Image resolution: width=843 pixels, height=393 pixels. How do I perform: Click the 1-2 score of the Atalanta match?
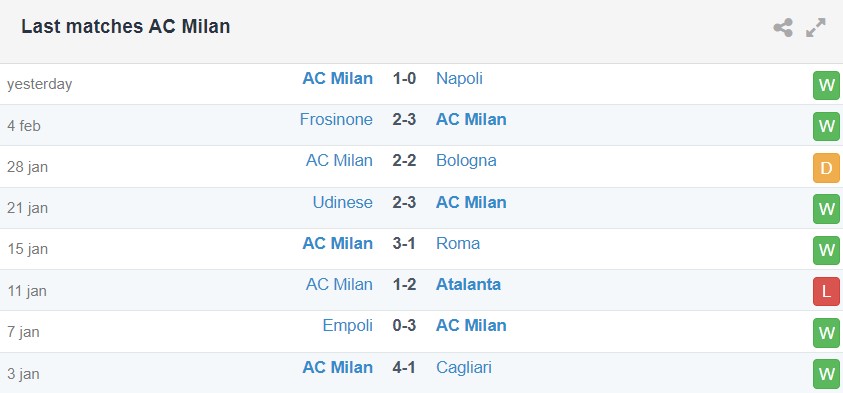404,284
